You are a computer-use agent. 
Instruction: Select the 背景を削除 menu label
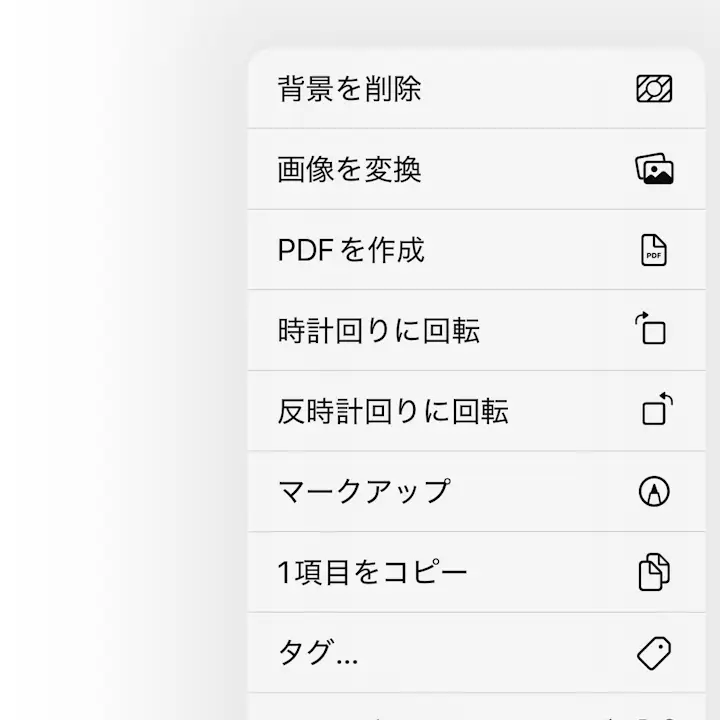point(349,89)
